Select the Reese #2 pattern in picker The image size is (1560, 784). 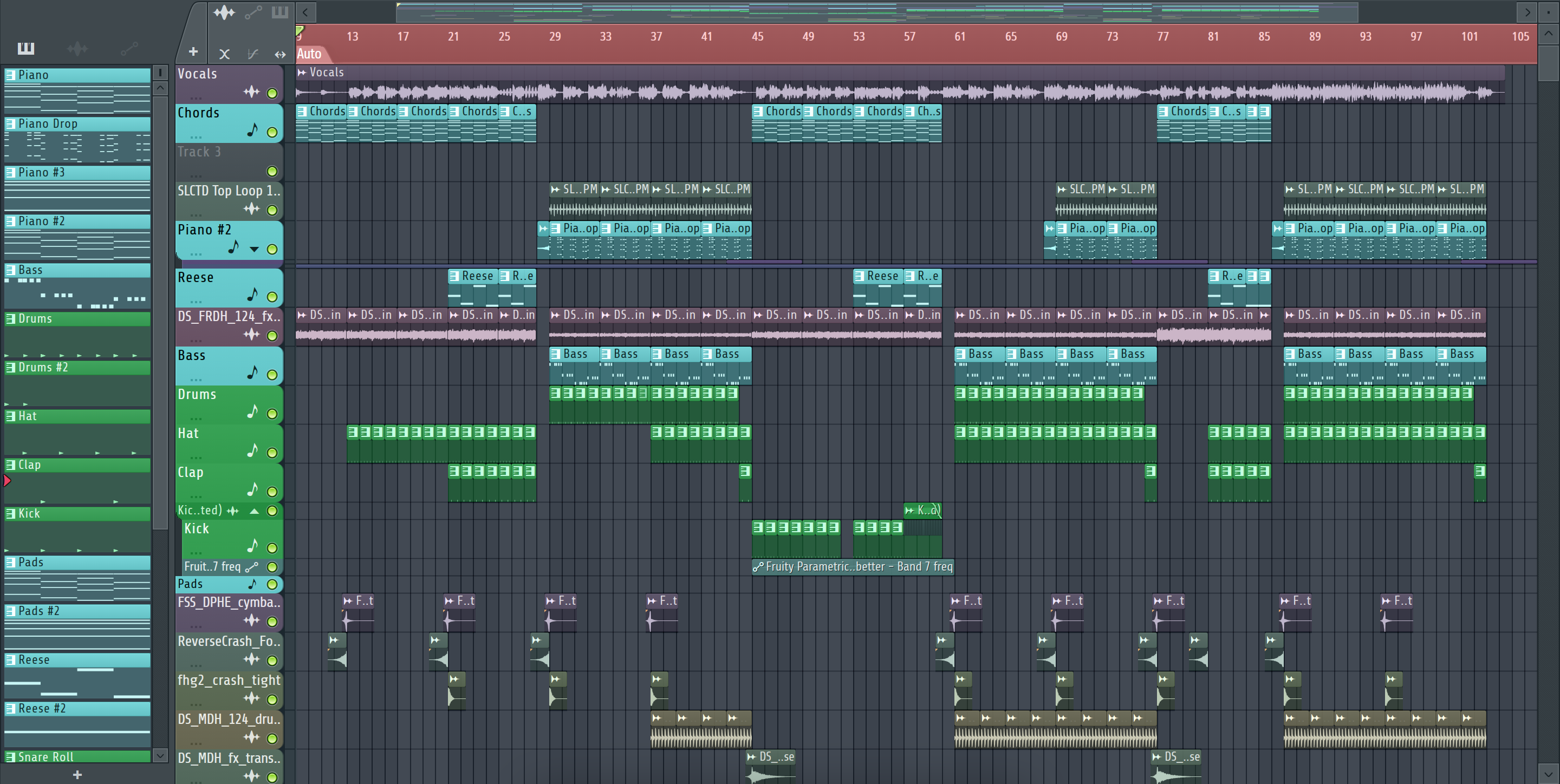(x=77, y=724)
